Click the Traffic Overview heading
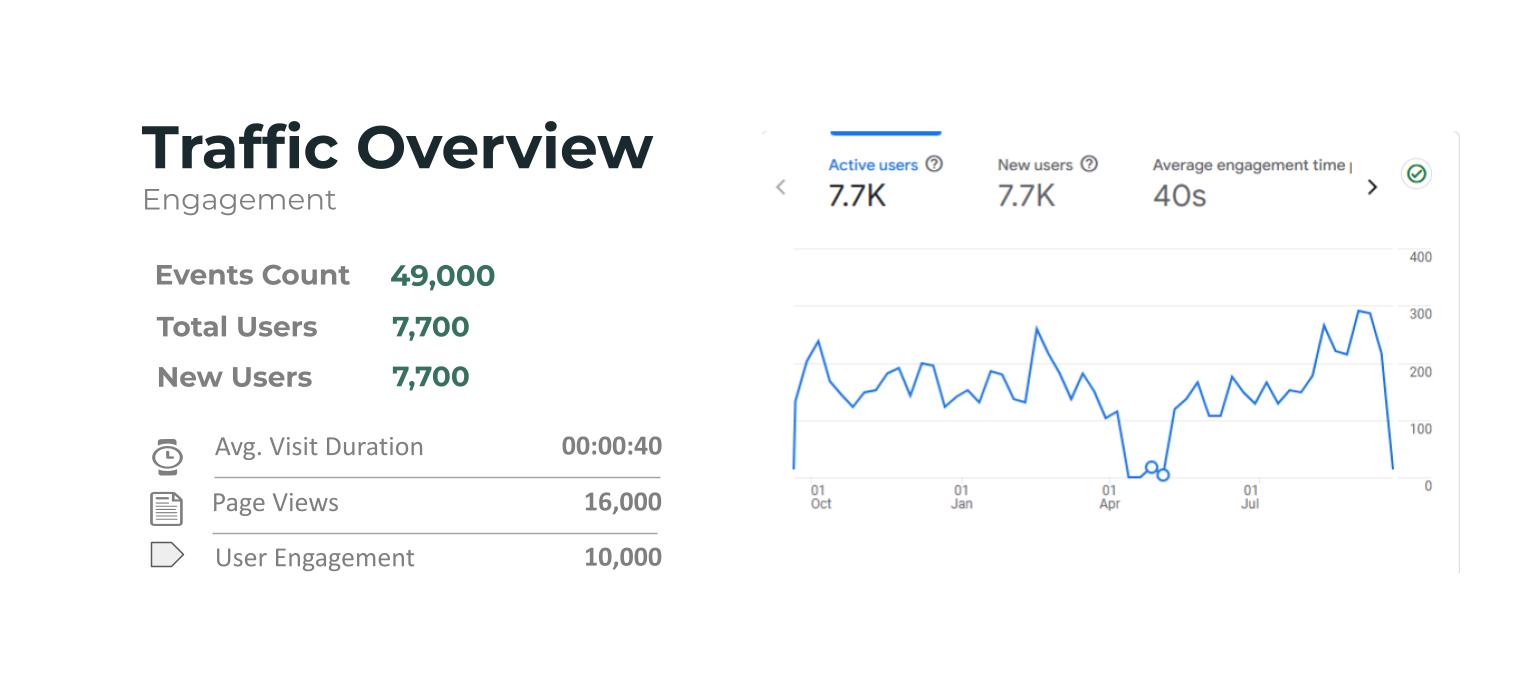 tap(397, 147)
